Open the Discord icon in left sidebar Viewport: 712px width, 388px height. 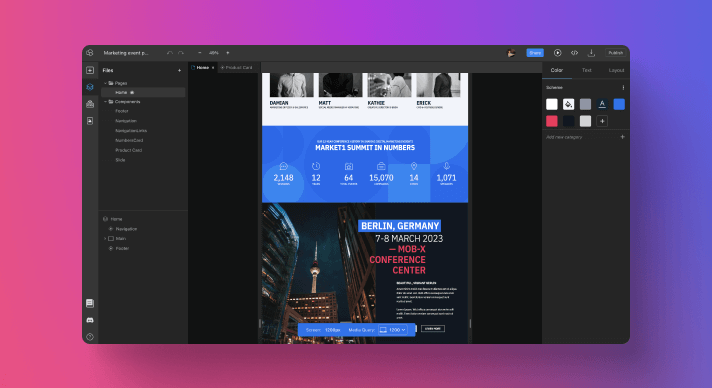point(90,320)
